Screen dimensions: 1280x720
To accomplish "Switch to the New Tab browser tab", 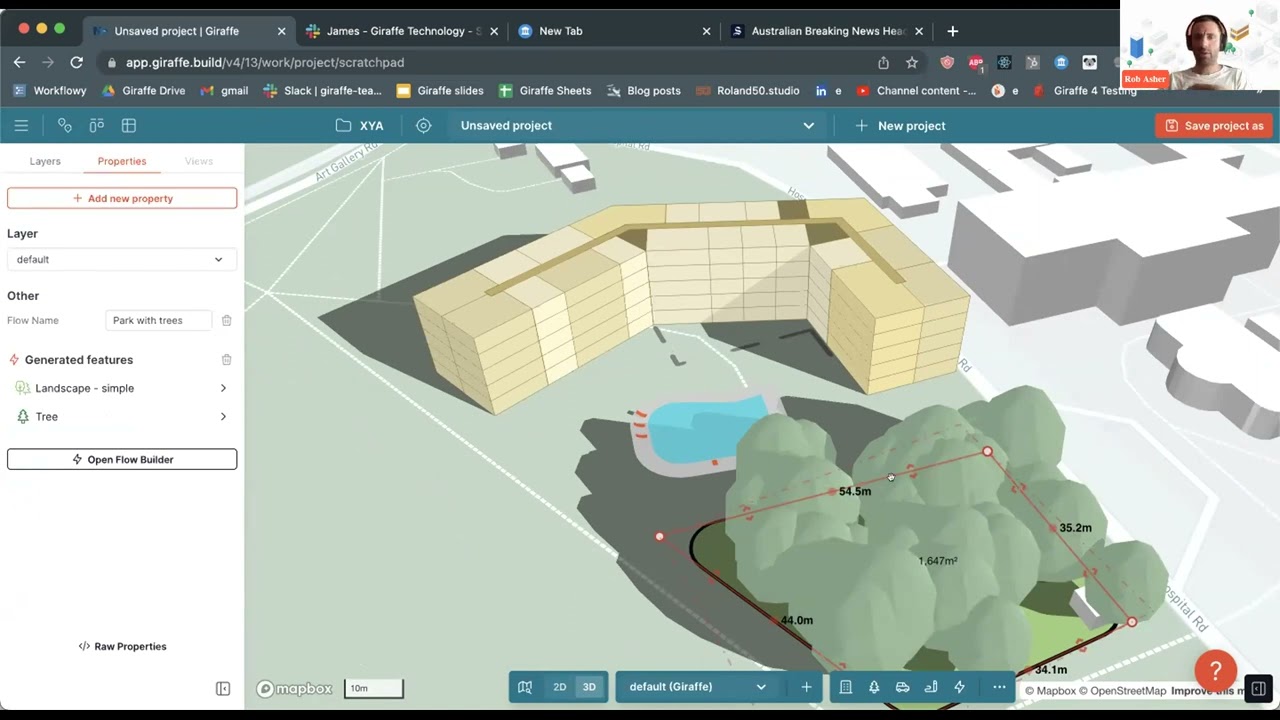I will click(x=614, y=31).
